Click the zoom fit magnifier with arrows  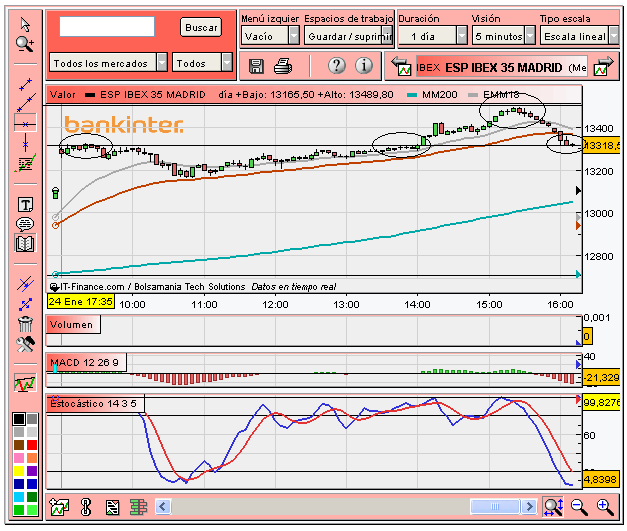(x=553, y=507)
